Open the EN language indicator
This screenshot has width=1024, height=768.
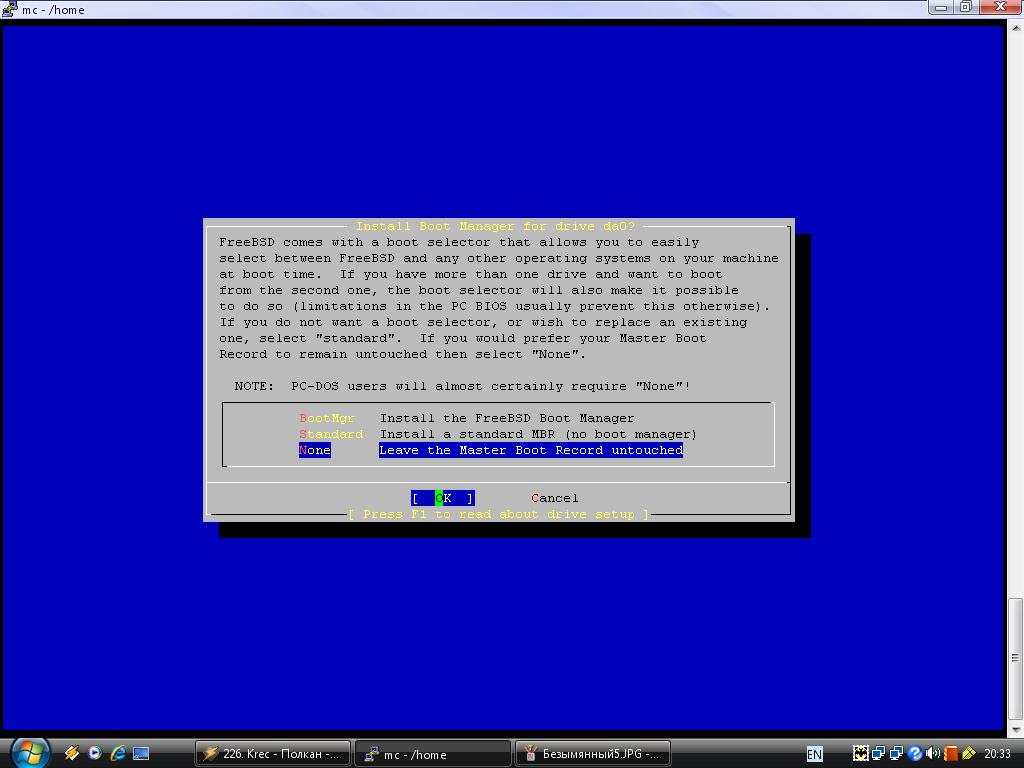815,754
